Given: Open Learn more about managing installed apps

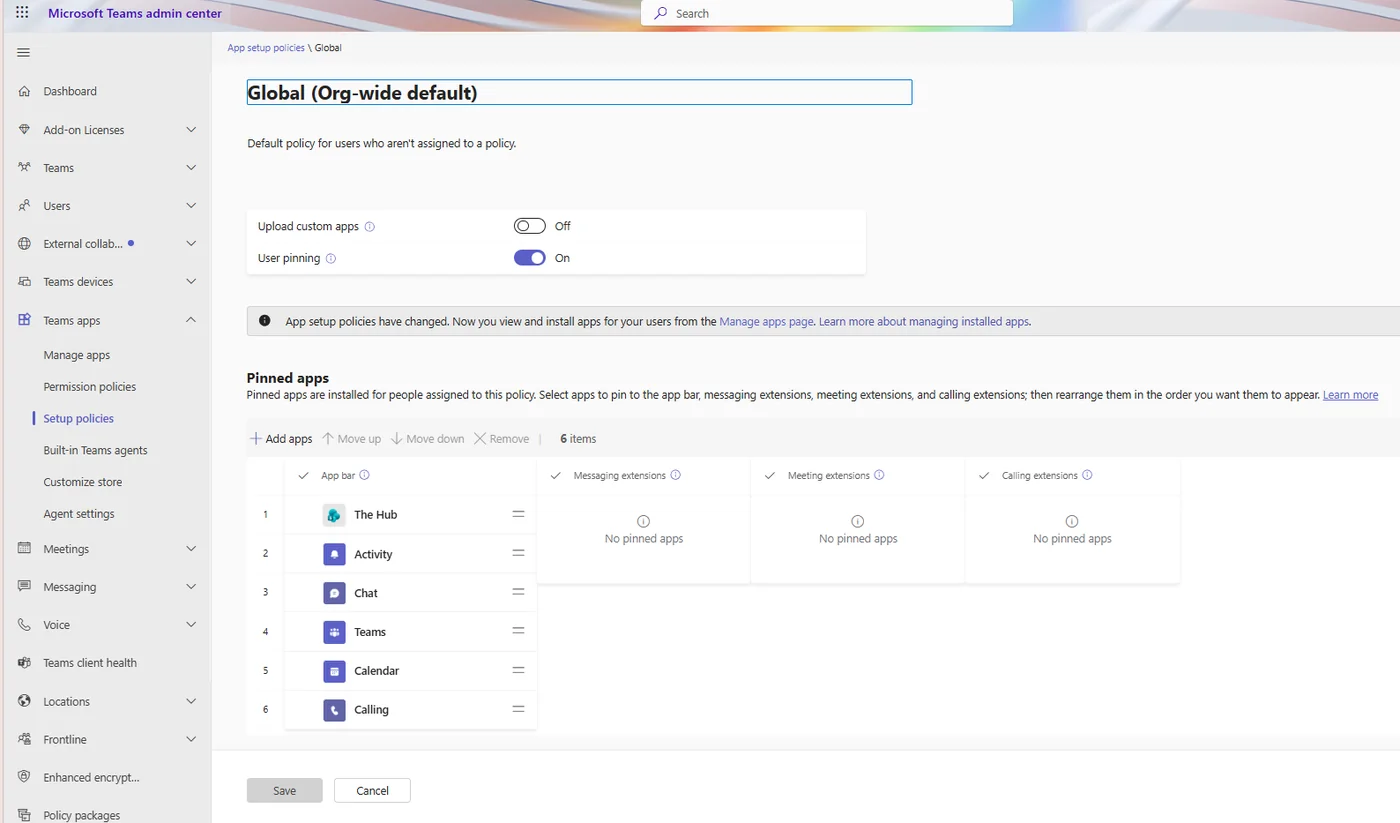Looking at the screenshot, I should (924, 322).
